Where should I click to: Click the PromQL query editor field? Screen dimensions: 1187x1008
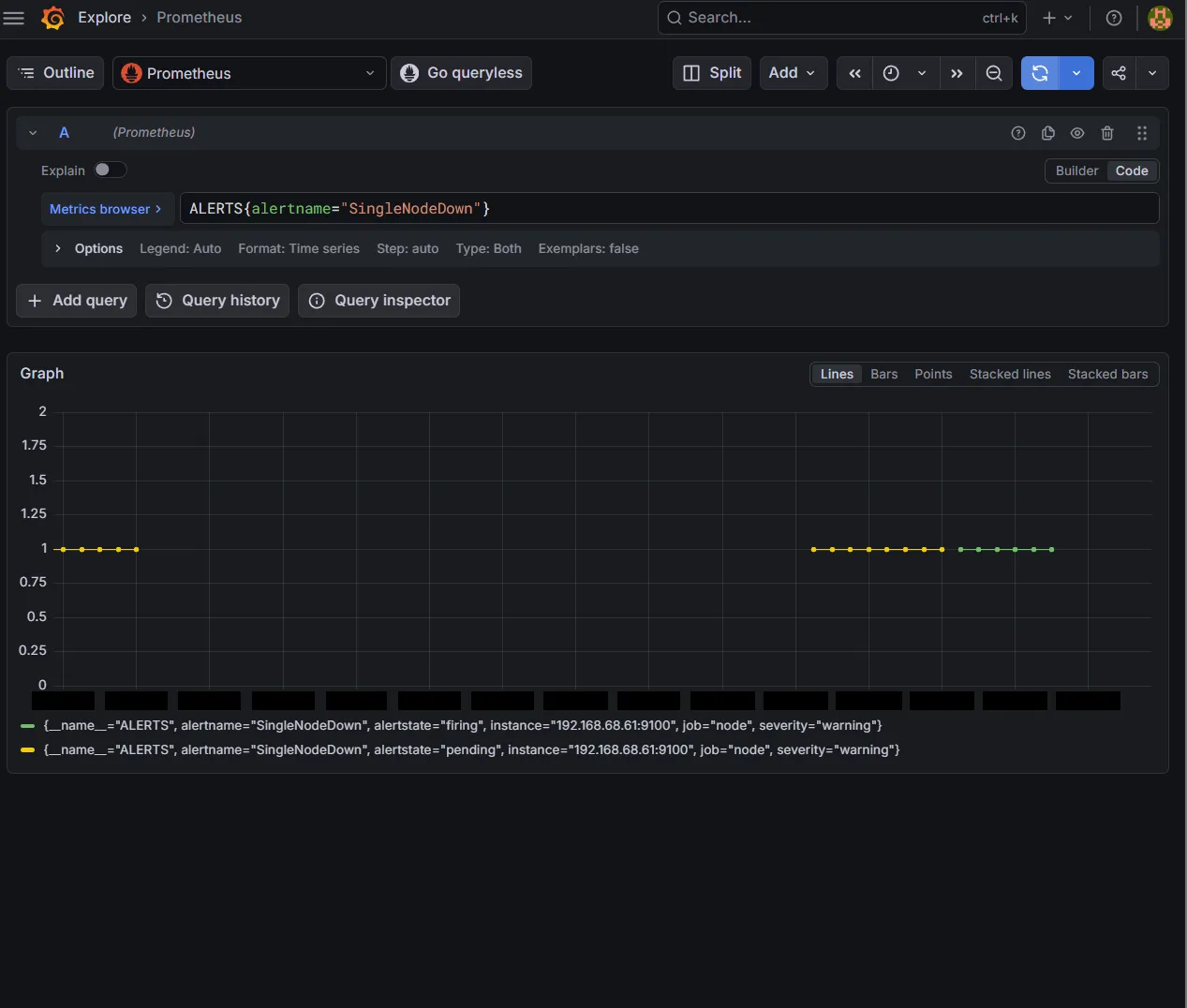pos(669,208)
